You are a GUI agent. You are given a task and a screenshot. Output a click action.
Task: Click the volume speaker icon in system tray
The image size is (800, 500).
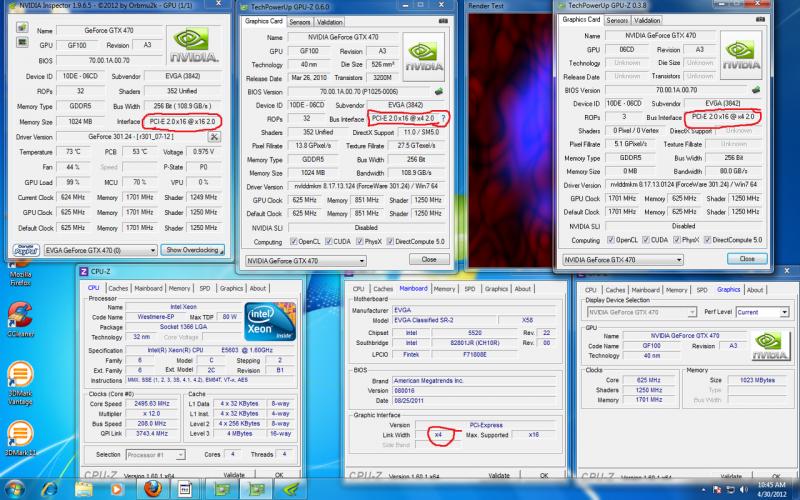click(742, 490)
